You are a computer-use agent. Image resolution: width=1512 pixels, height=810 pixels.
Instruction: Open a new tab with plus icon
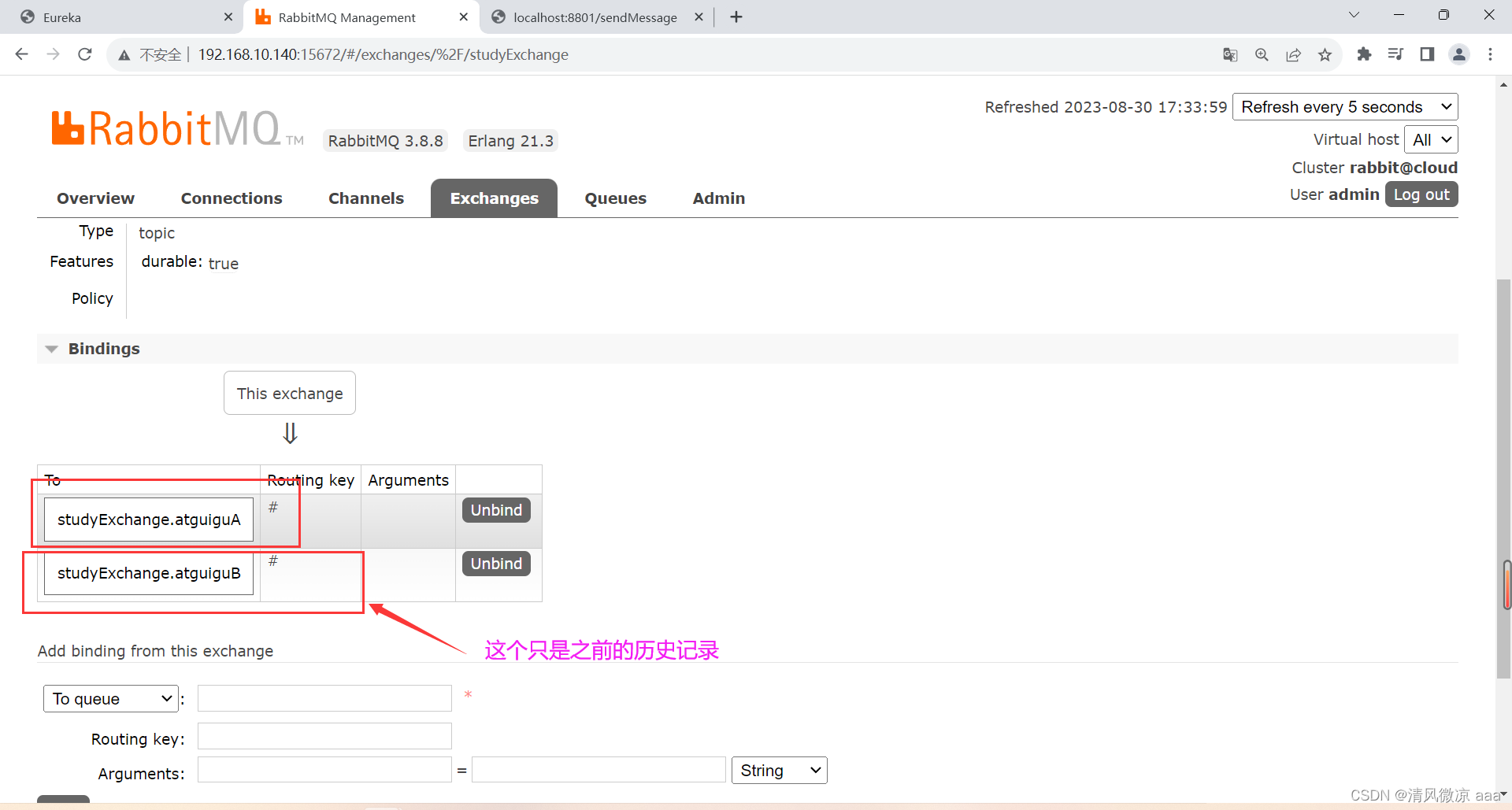click(x=736, y=17)
